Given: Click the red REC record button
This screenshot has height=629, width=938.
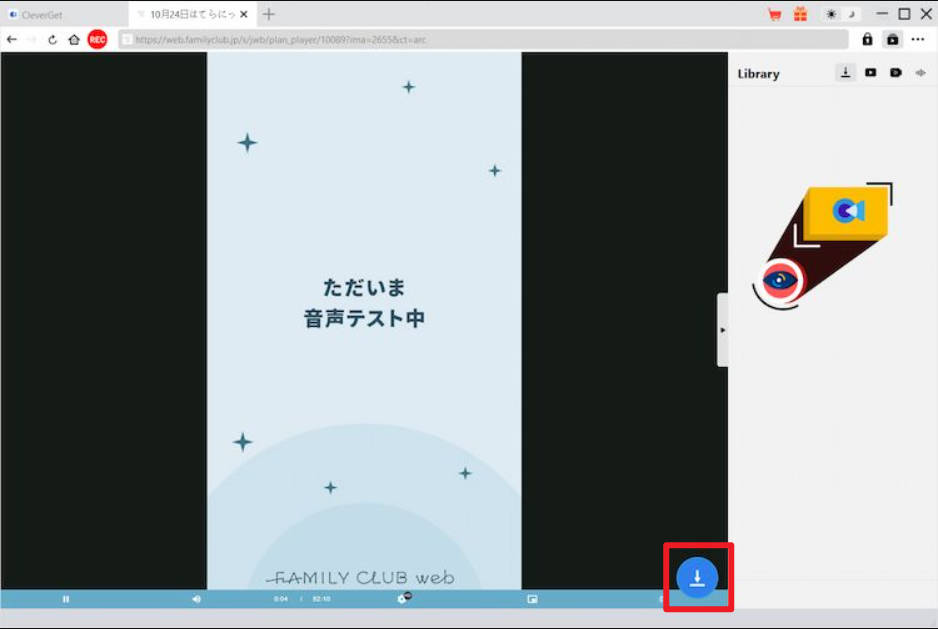Looking at the screenshot, I should tap(97, 39).
